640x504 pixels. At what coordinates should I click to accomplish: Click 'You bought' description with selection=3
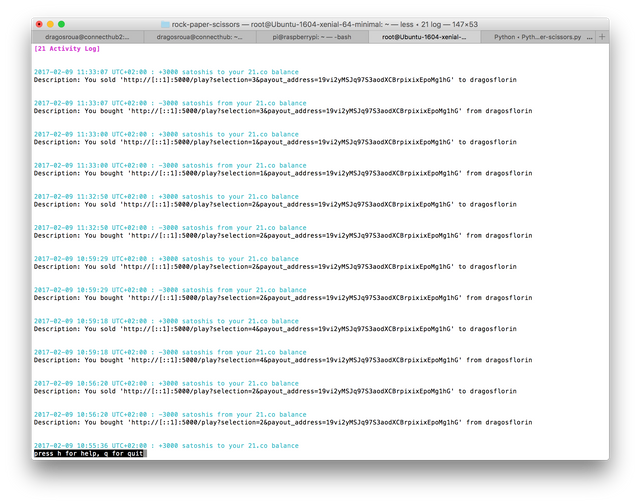tap(283, 111)
